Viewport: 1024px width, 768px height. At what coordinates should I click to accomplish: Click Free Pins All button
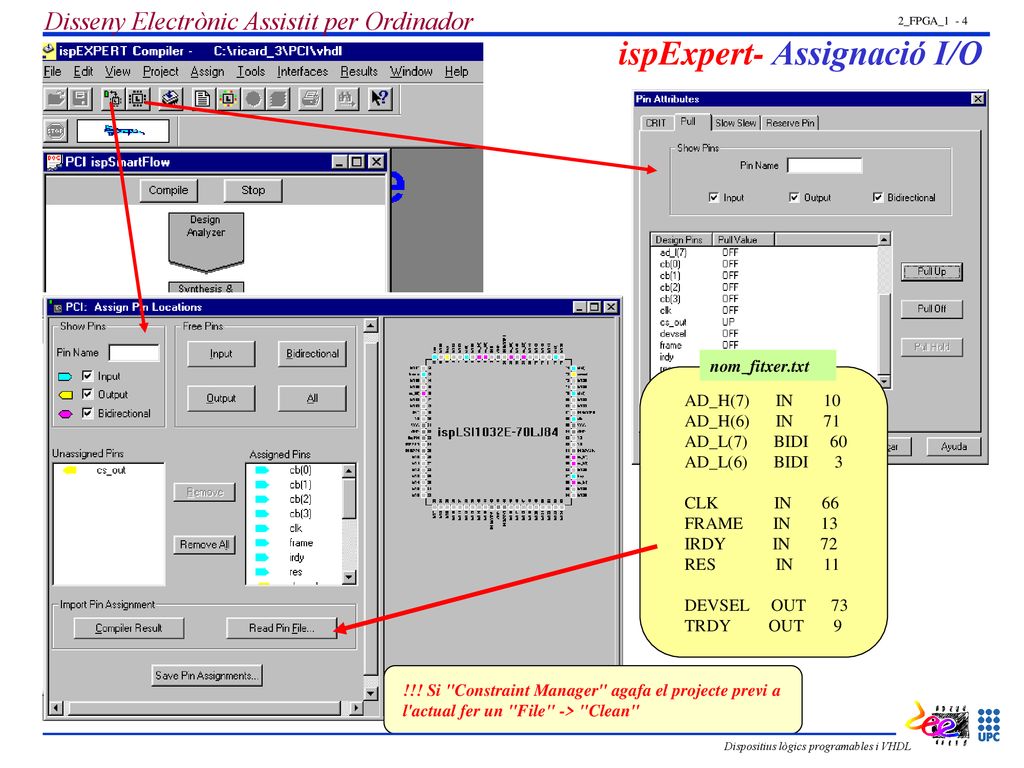[312, 398]
